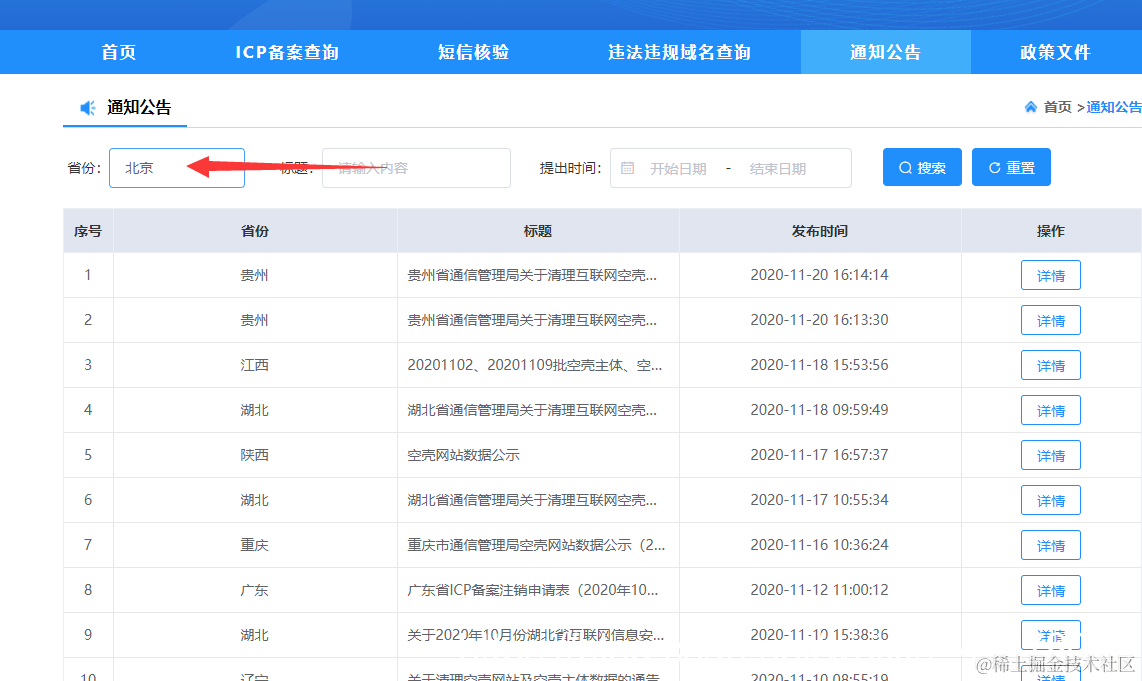
Task: Click the magnifier icon on the 搜索 button
Action: [905, 167]
